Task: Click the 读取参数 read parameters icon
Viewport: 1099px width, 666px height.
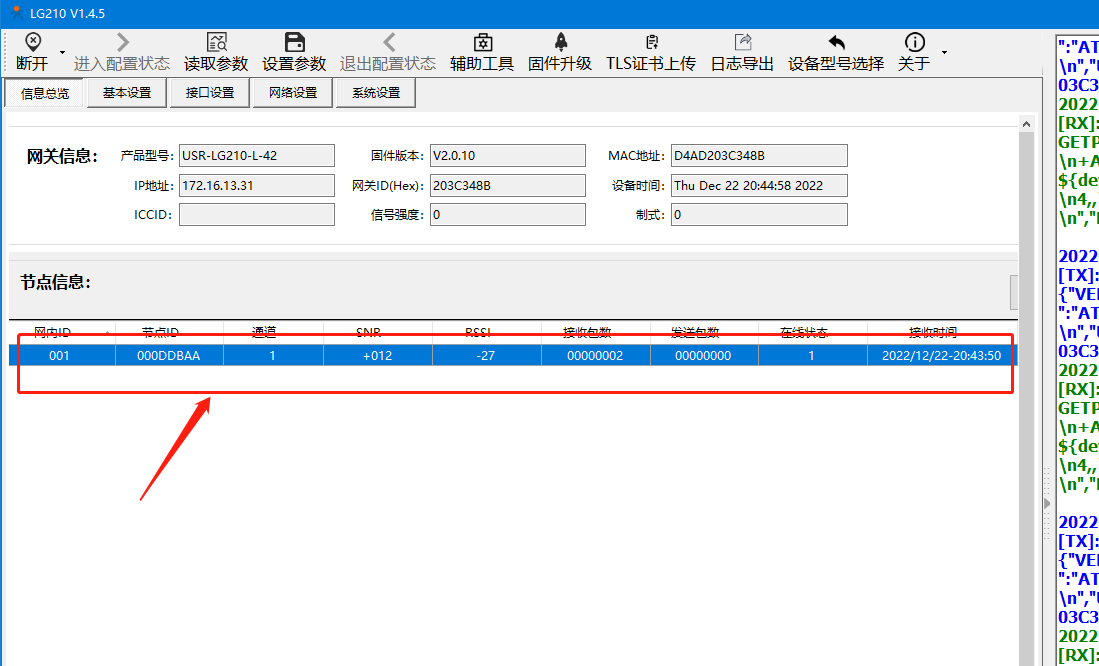Action: [x=216, y=42]
